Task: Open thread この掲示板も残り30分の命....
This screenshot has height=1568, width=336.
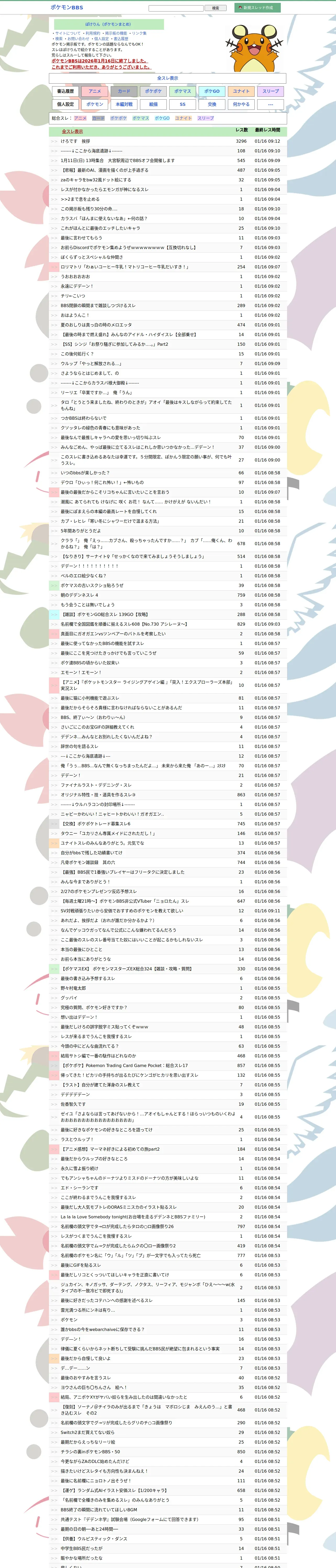Action: pyautogui.click(x=89, y=209)
